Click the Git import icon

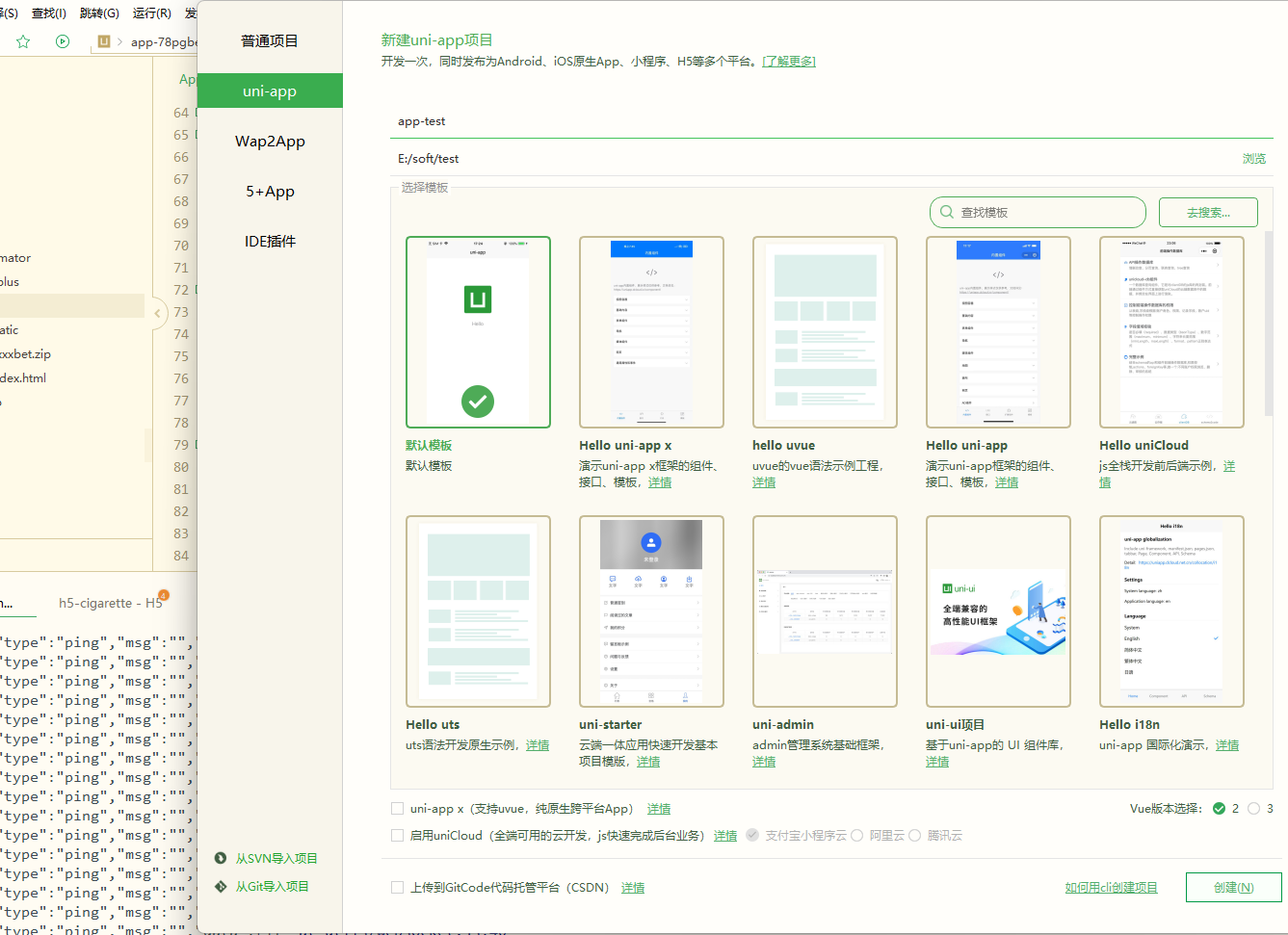(x=221, y=886)
